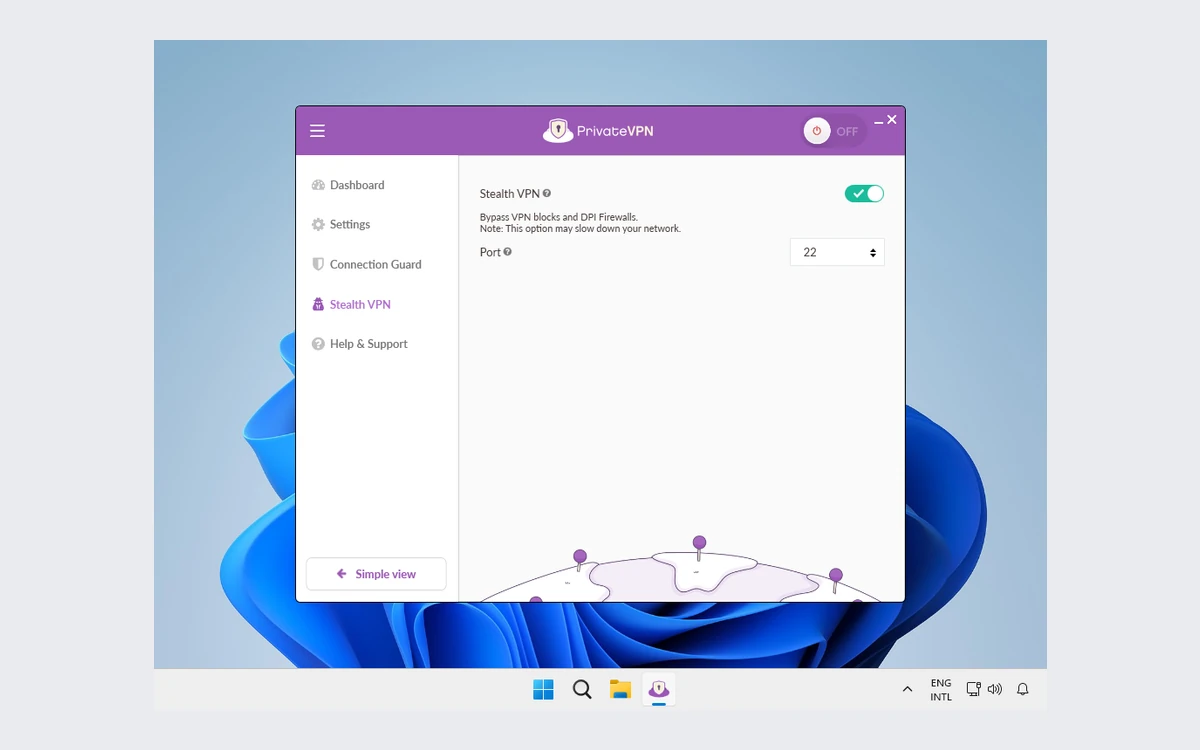Click the PrivateVPN shield logo
Screen dimensions: 1200x750
coord(558,131)
